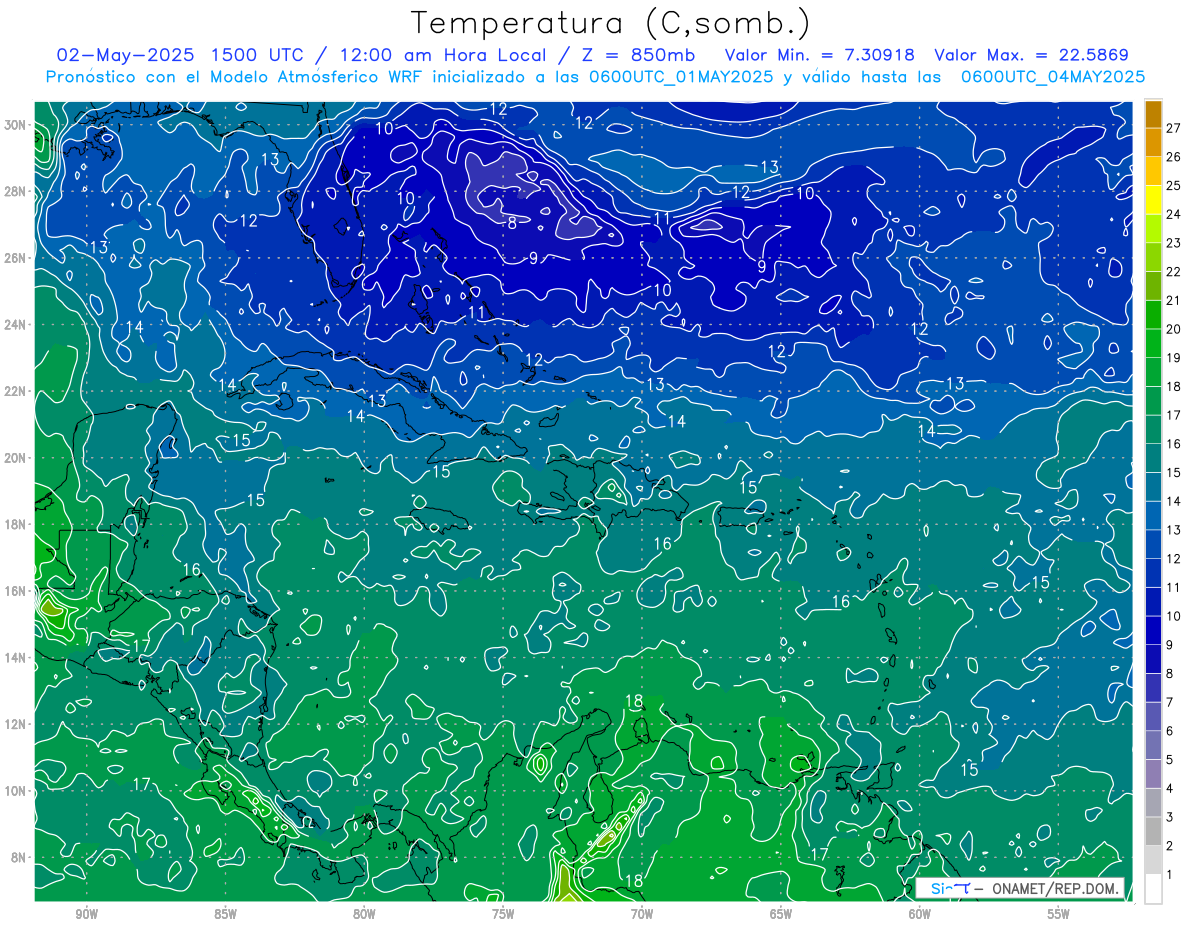Image resolution: width=1200 pixels, height=927 pixels.
Task: Click the "0600UTC_04MAY2025" valid-until time text
Action: 1052,76
